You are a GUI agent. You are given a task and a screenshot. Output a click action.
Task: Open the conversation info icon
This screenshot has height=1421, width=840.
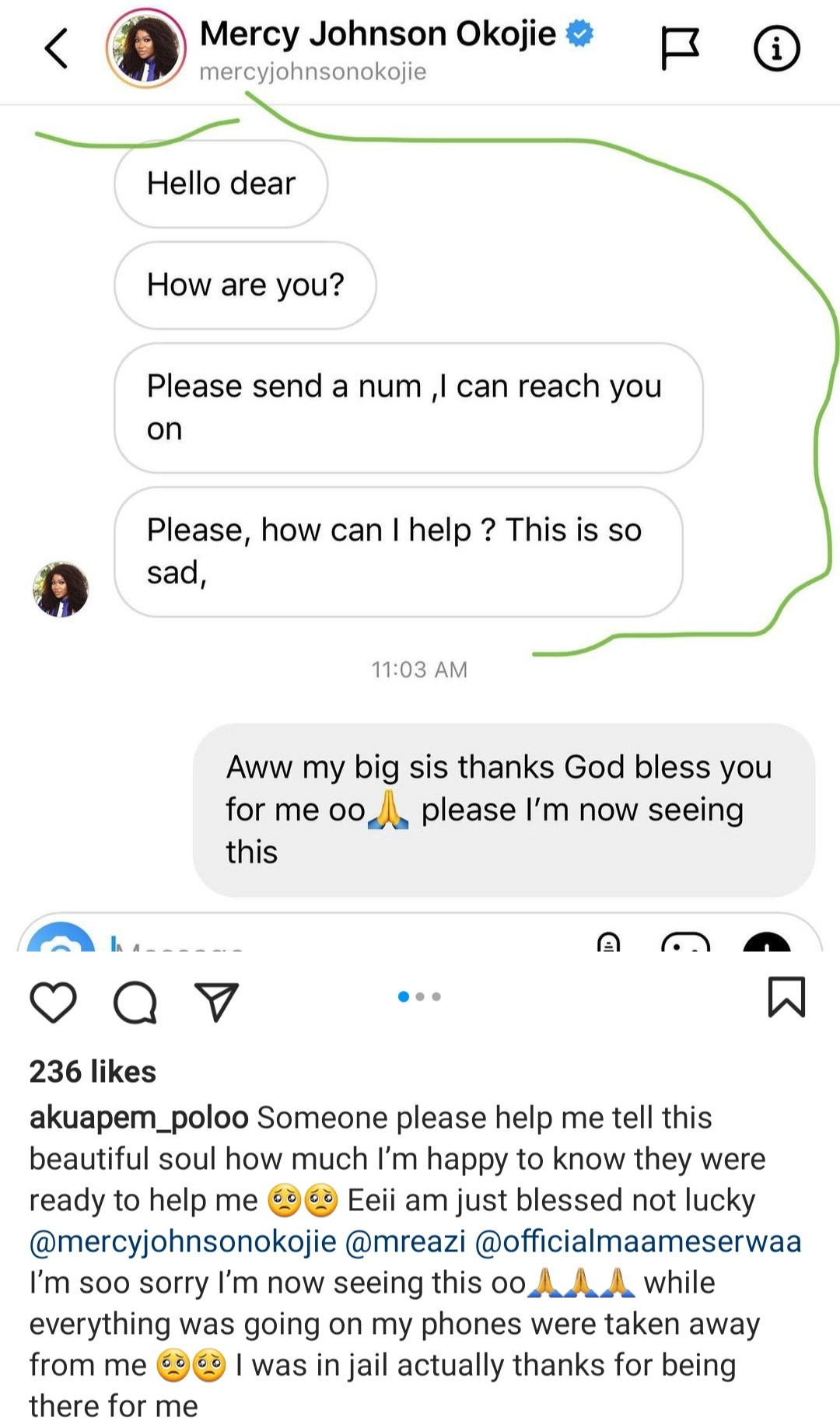pyautogui.click(x=776, y=48)
